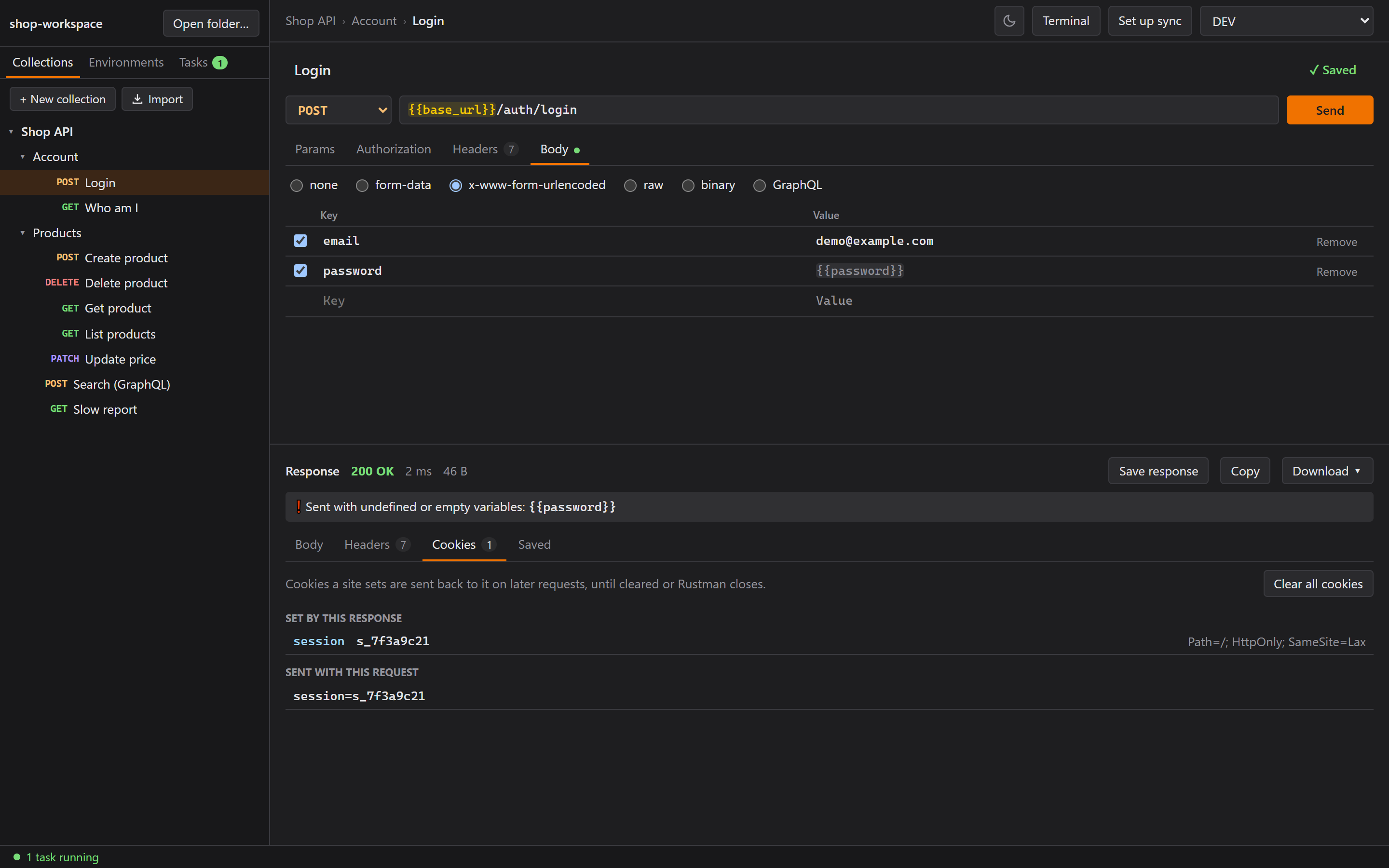Screen dimensions: 1389x868
Task: Open the request Headers tab
Action: tap(485, 149)
